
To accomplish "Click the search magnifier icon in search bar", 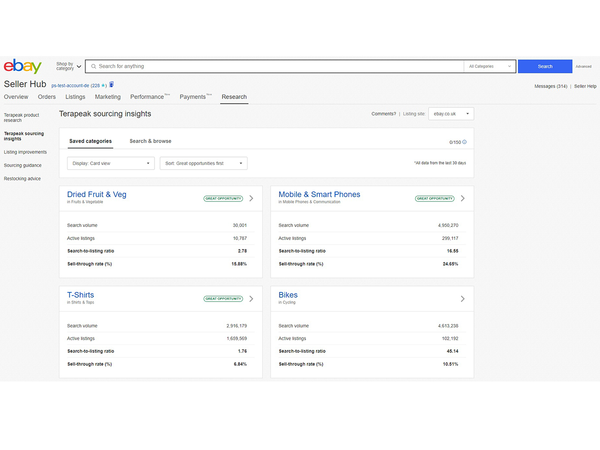I will pos(93,66).
